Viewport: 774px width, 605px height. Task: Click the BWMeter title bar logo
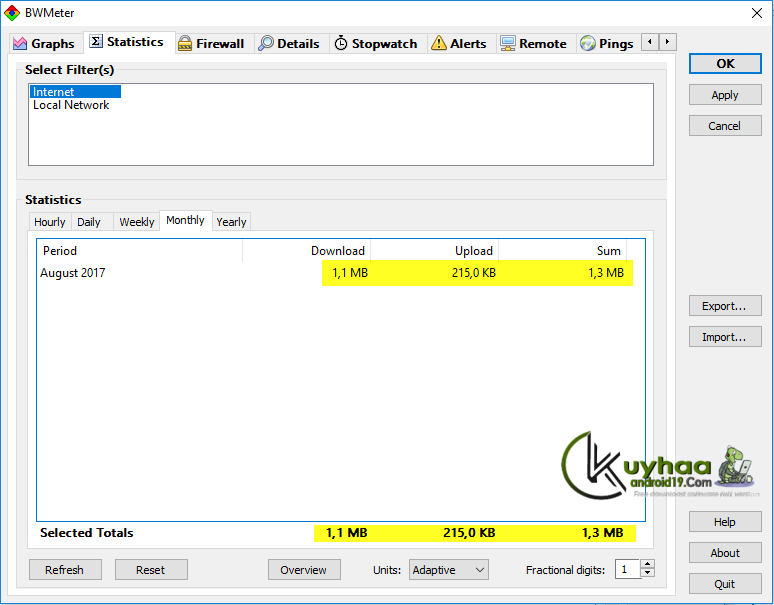point(11,13)
